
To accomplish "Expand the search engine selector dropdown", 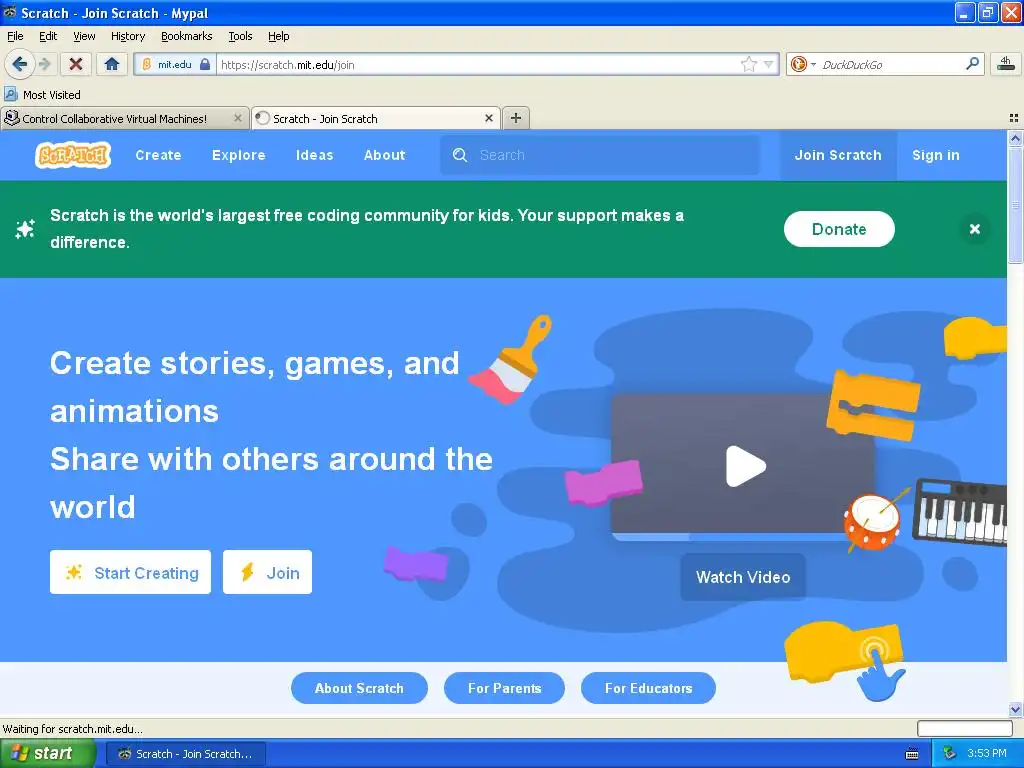I will (813, 64).
